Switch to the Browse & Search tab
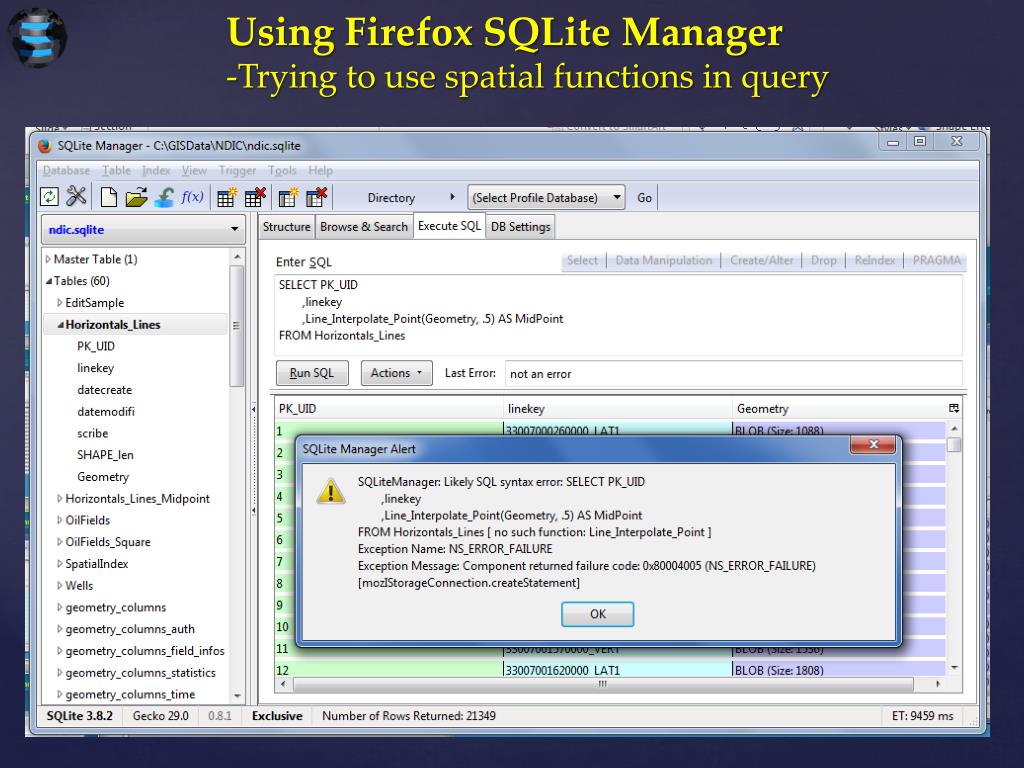The width and height of the screenshot is (1024, 768). pos(364,227)
